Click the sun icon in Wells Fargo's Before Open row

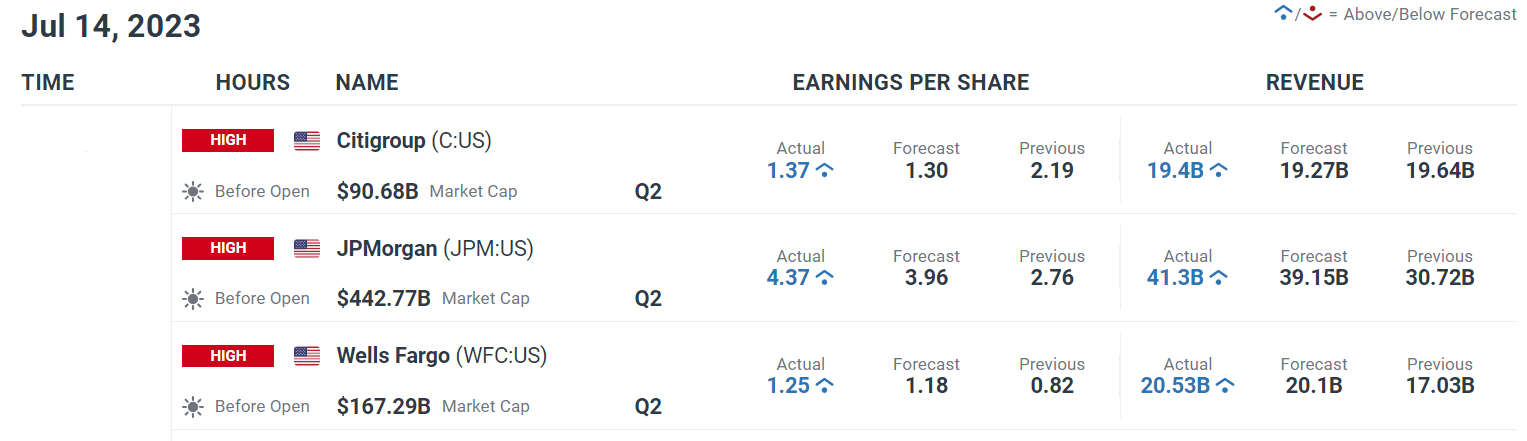point(193,406)
